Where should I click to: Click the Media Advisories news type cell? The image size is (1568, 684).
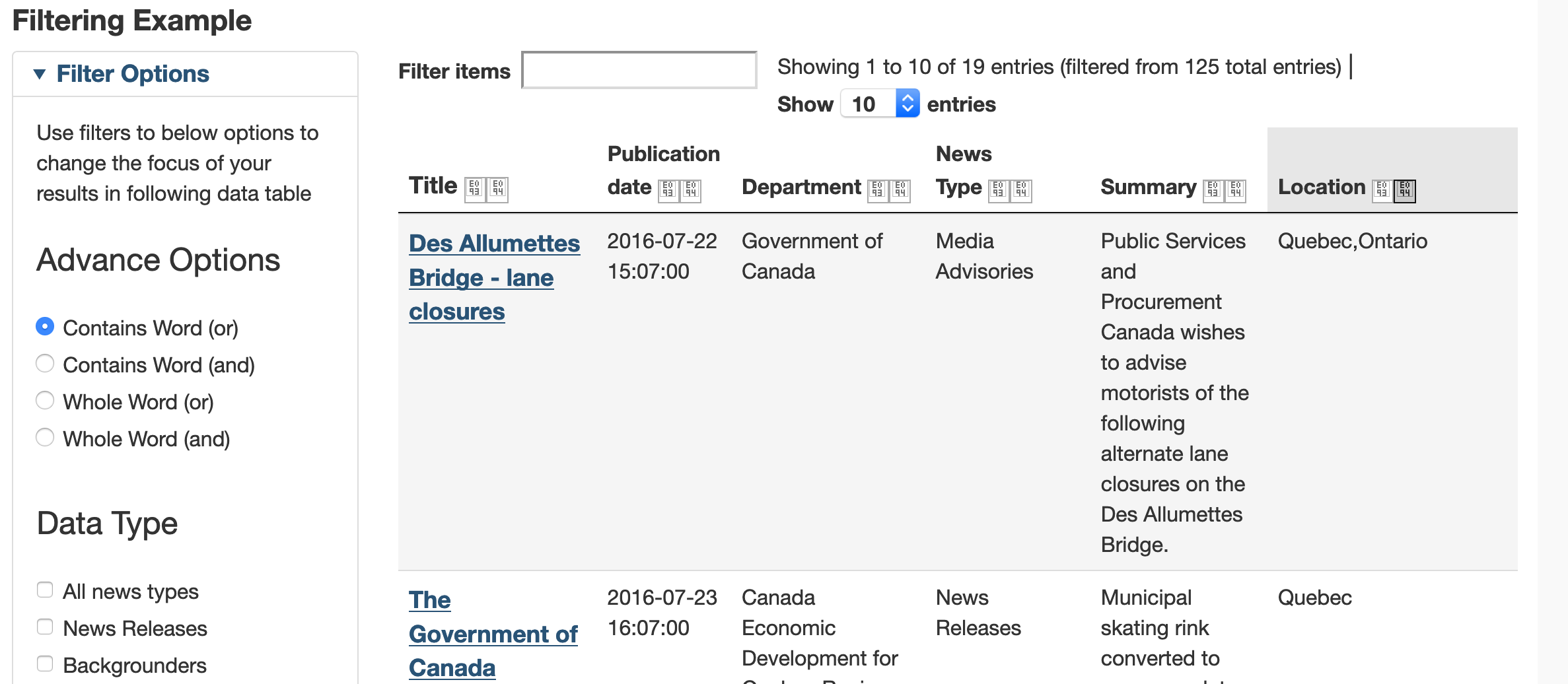(984, 256)
